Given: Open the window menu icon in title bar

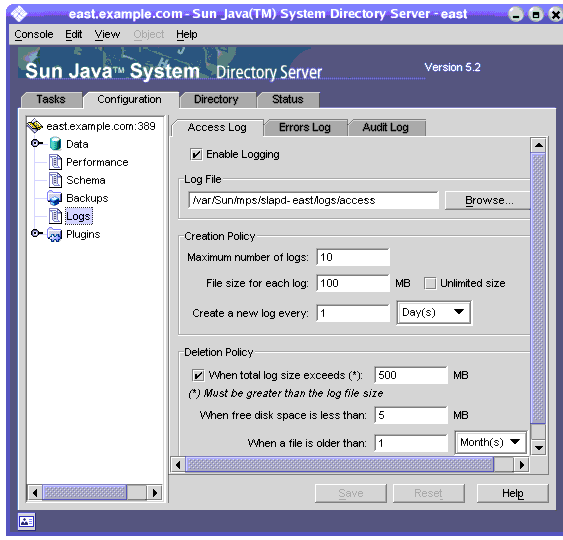Looking at the screenshot, I should (19, 14).
